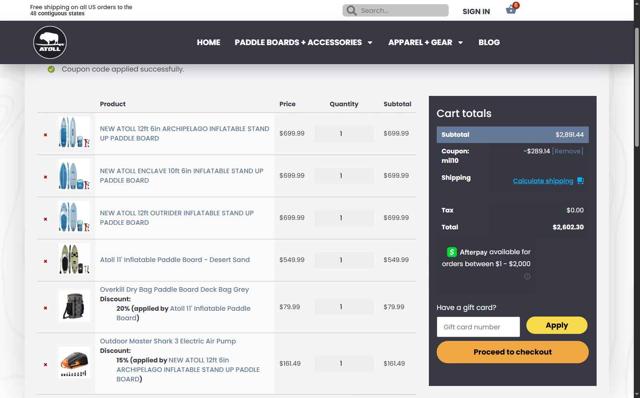Click the Cart totals heading

pos(464,113)
